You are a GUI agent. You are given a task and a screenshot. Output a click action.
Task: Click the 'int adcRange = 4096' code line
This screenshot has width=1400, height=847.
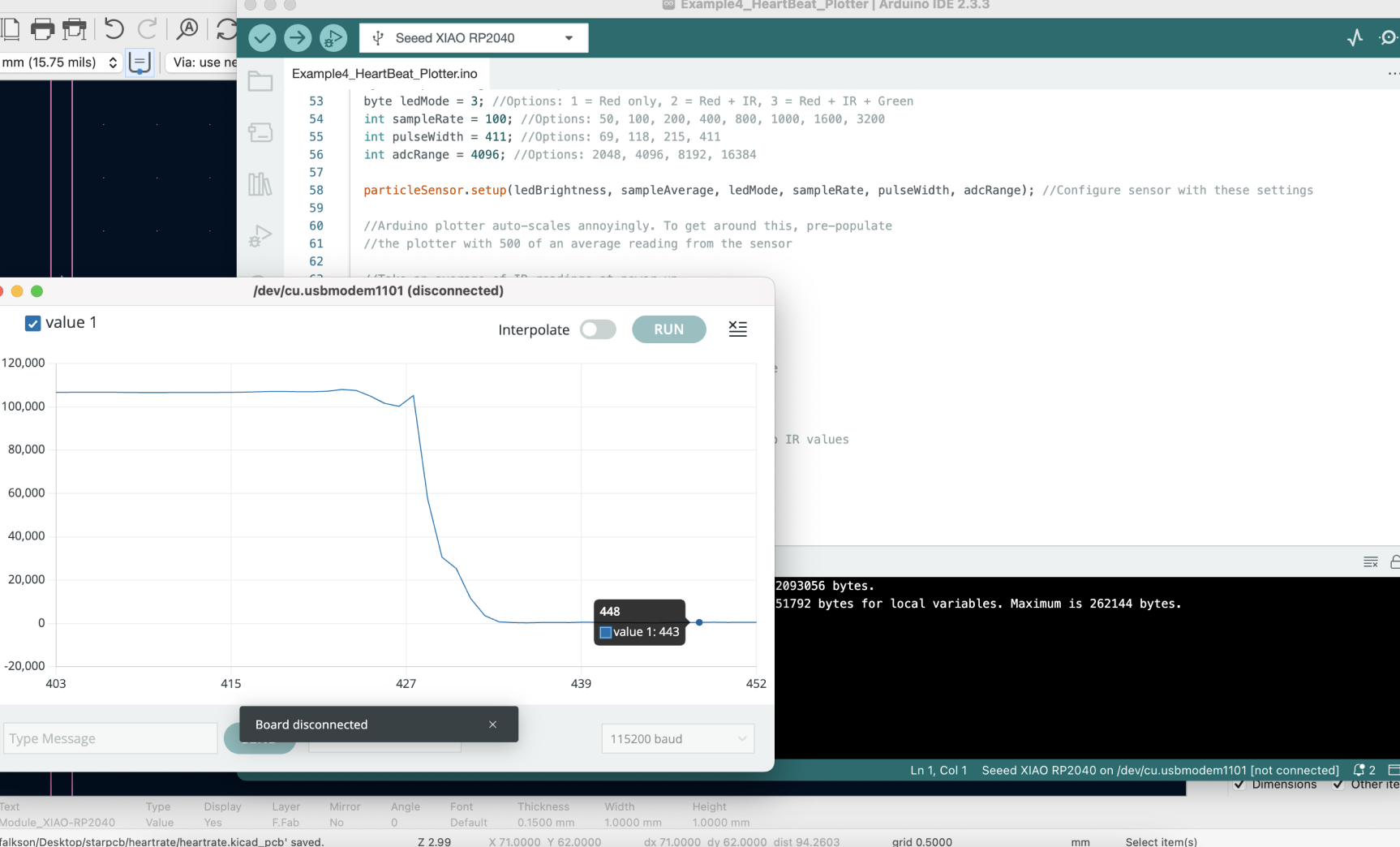[x=560, y=154]
